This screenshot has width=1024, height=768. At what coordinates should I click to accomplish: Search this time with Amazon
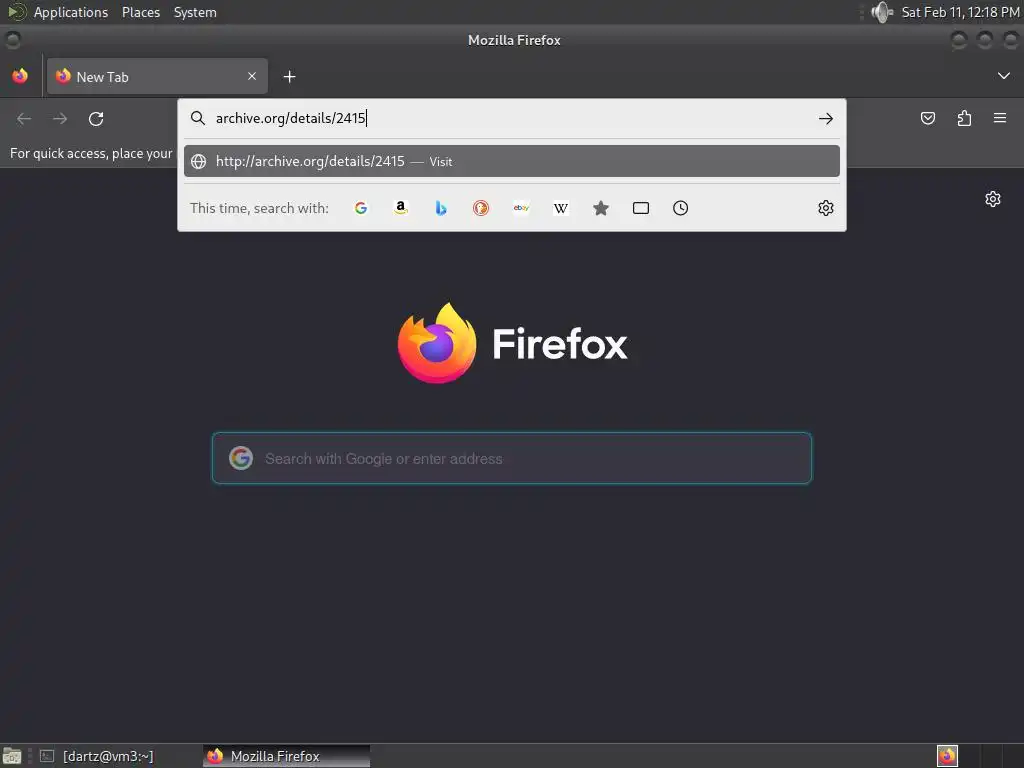[x=401, y=208]
